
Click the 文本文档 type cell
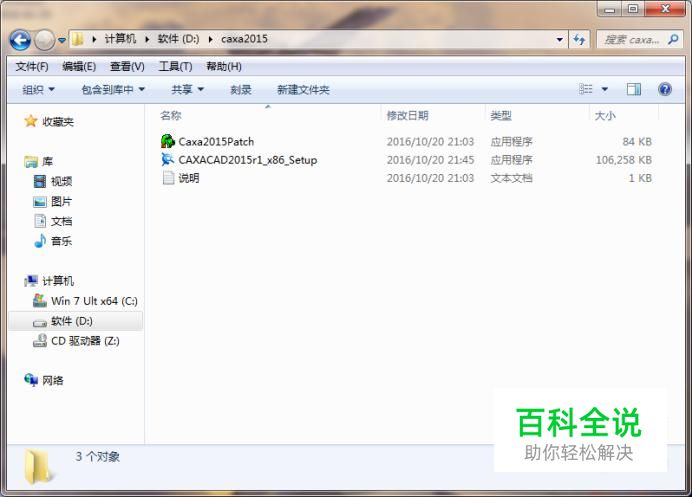511,178
